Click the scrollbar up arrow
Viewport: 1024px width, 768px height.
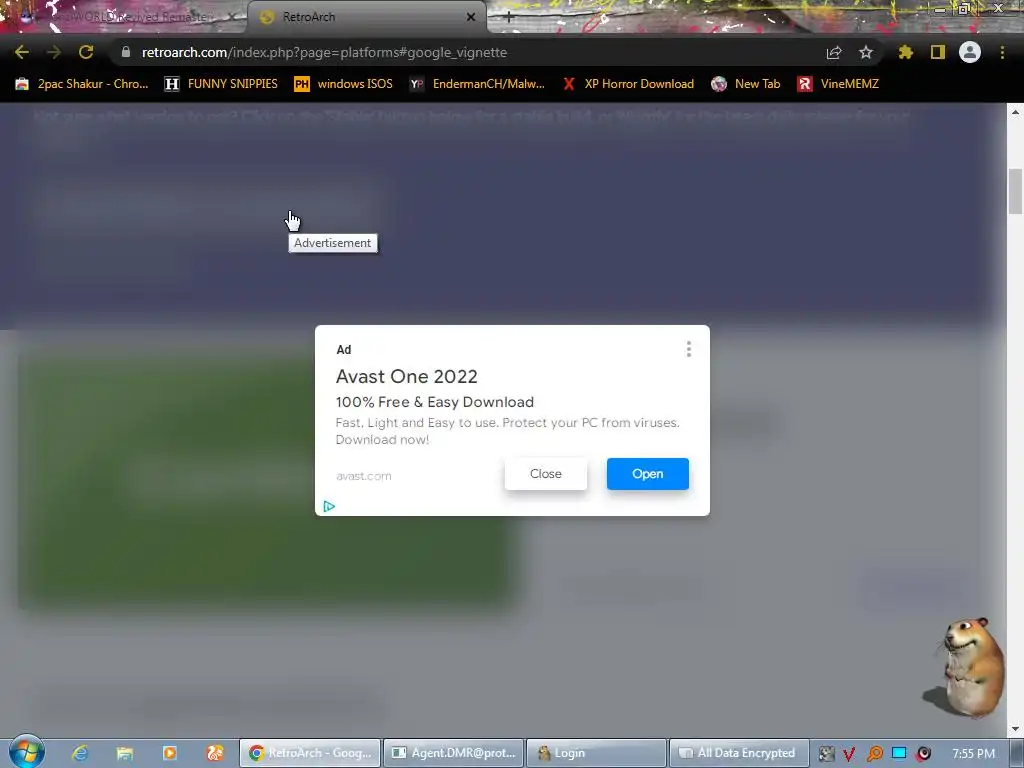pyautogui.click(x=1016, y=112)
